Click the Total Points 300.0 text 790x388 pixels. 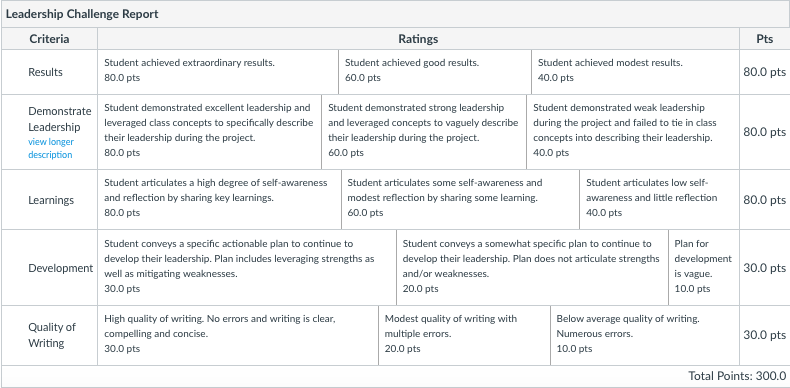tap(737, 376)
